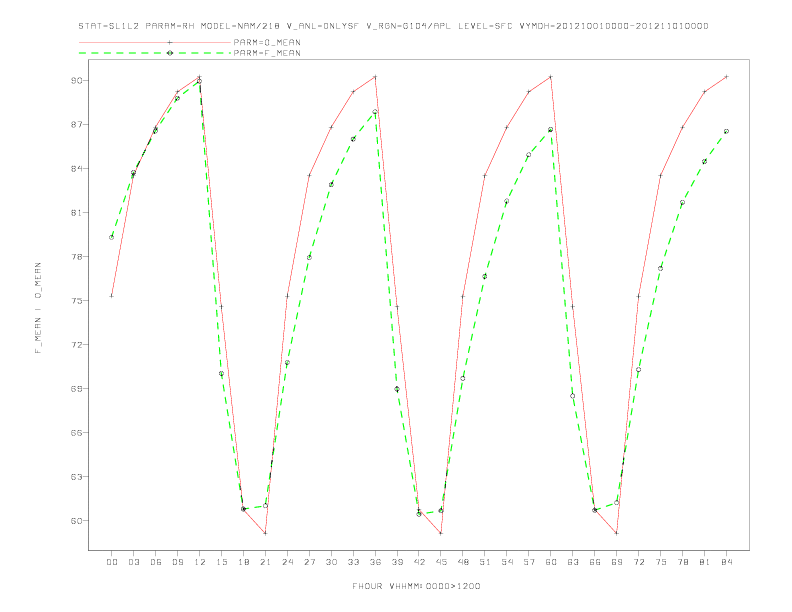Click the 81 tick on vertical axis

[76, 213]
